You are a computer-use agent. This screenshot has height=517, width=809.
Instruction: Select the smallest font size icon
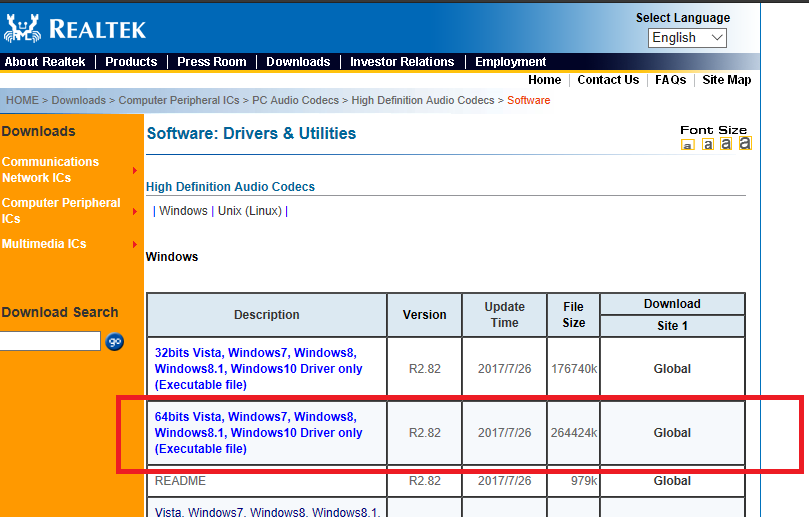pos(687,145)
